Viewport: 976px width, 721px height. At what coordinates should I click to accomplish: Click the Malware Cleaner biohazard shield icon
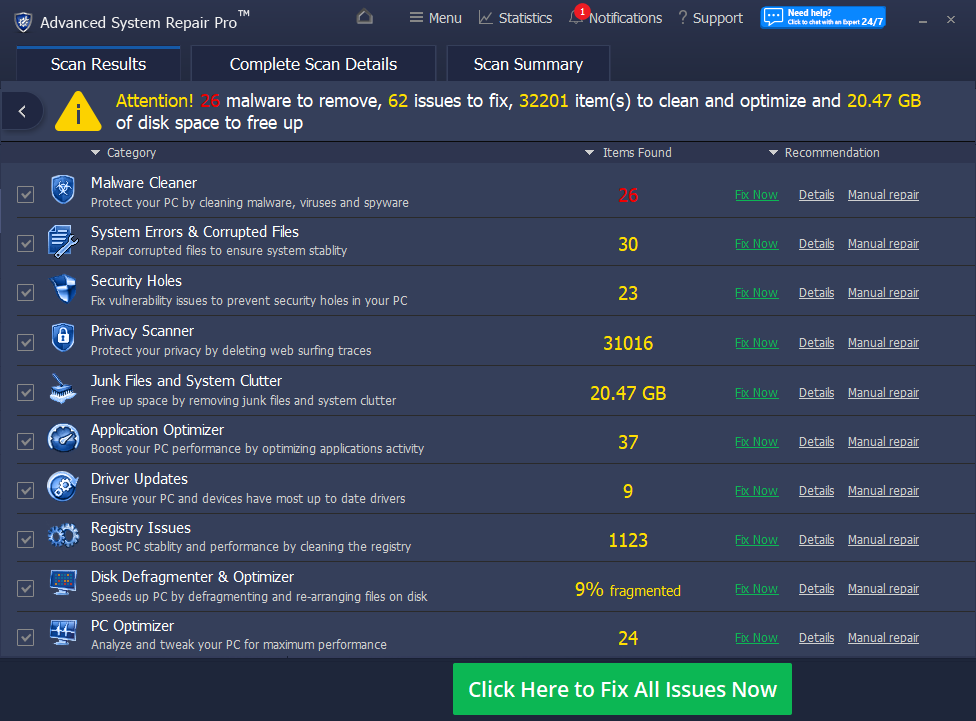pos(63,190)
